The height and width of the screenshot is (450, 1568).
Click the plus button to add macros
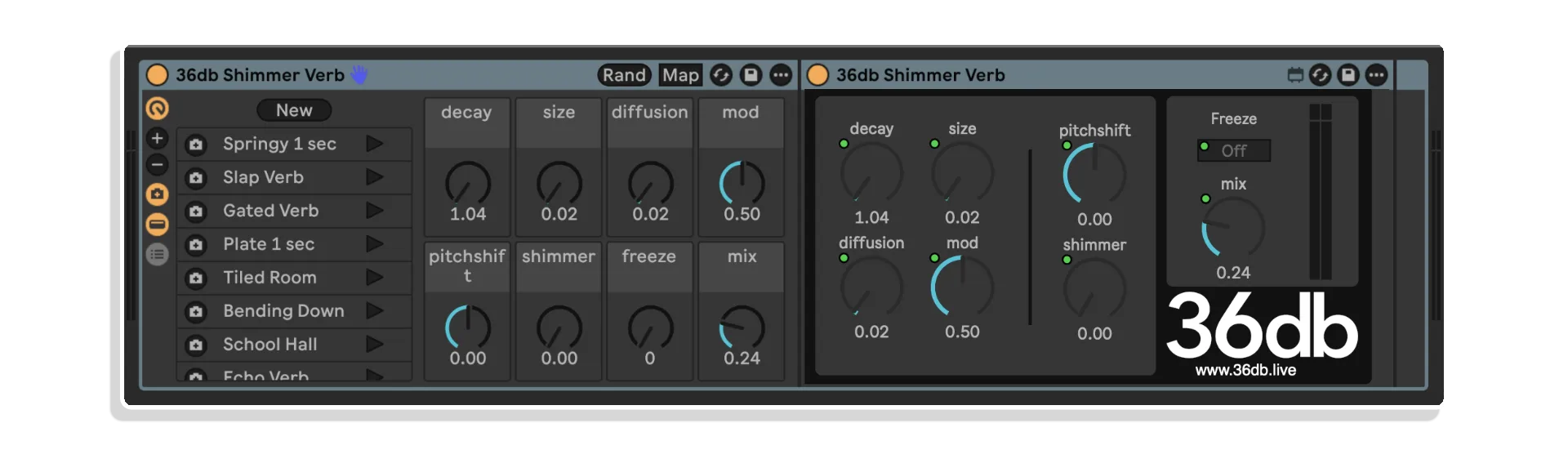(x=157, y=138)
